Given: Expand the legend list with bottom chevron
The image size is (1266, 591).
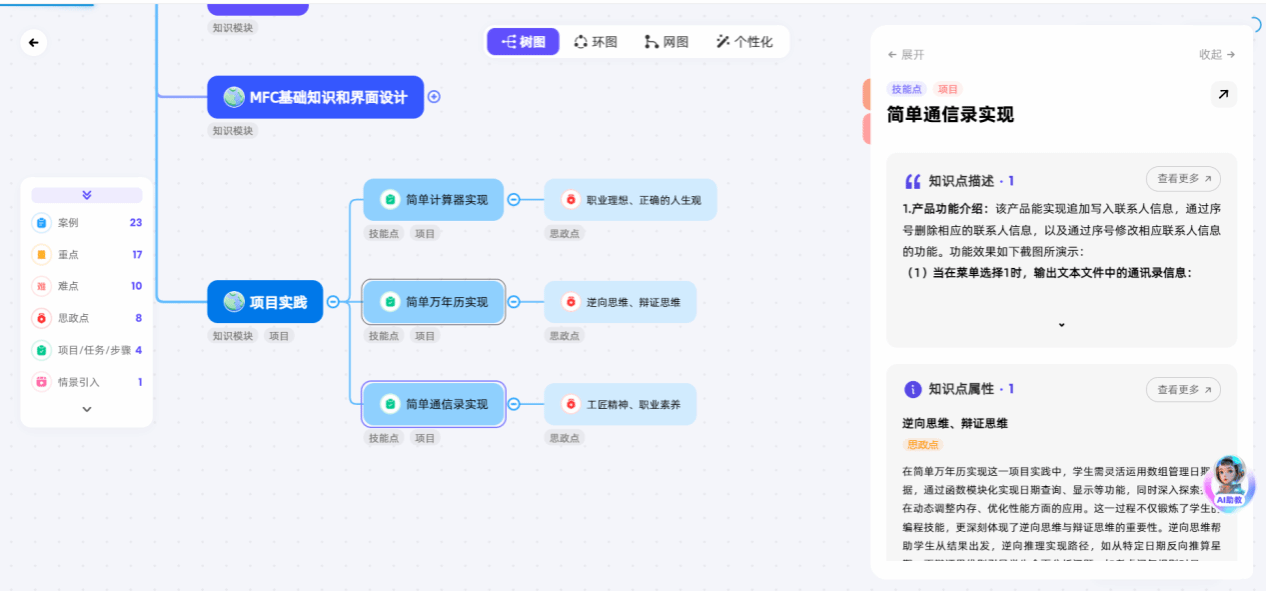Looking at the screenshot, I should pos(87,409).
